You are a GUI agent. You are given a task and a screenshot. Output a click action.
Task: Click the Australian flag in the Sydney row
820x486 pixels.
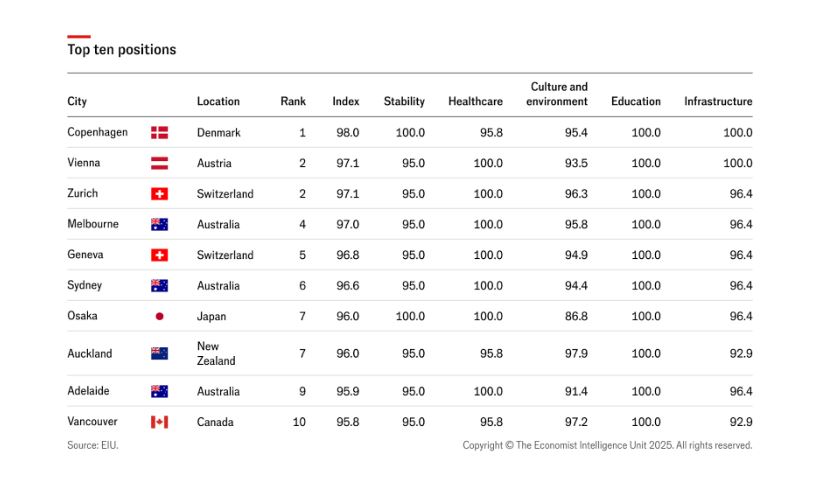(159, 285)
